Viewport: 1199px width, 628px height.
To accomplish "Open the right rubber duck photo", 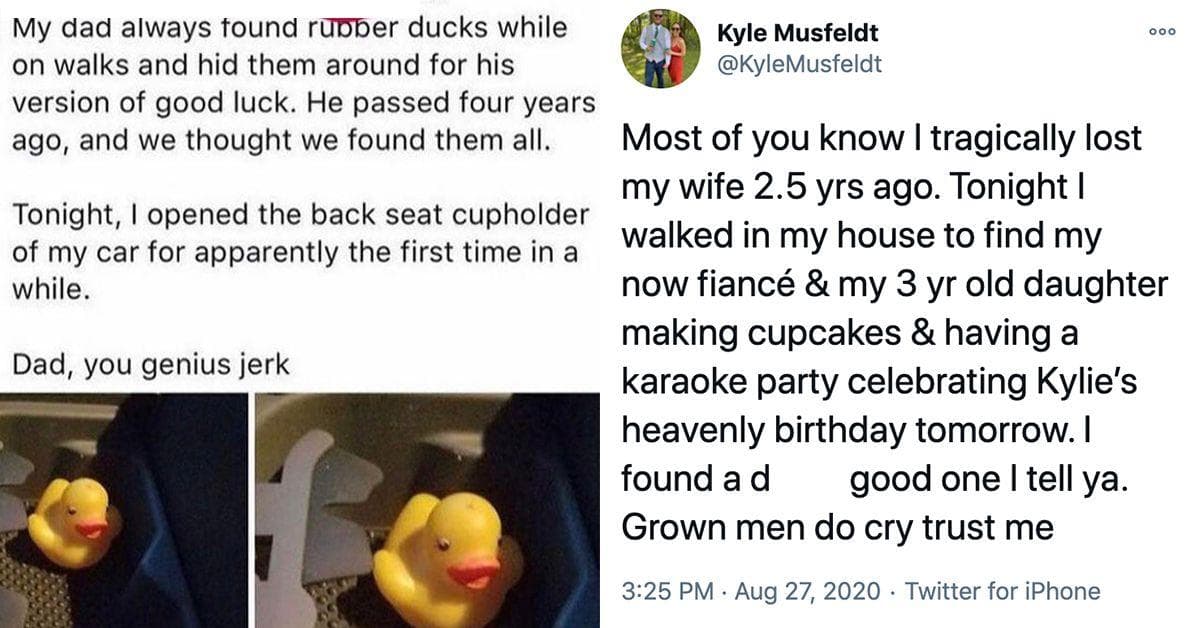I will [426, 510].
